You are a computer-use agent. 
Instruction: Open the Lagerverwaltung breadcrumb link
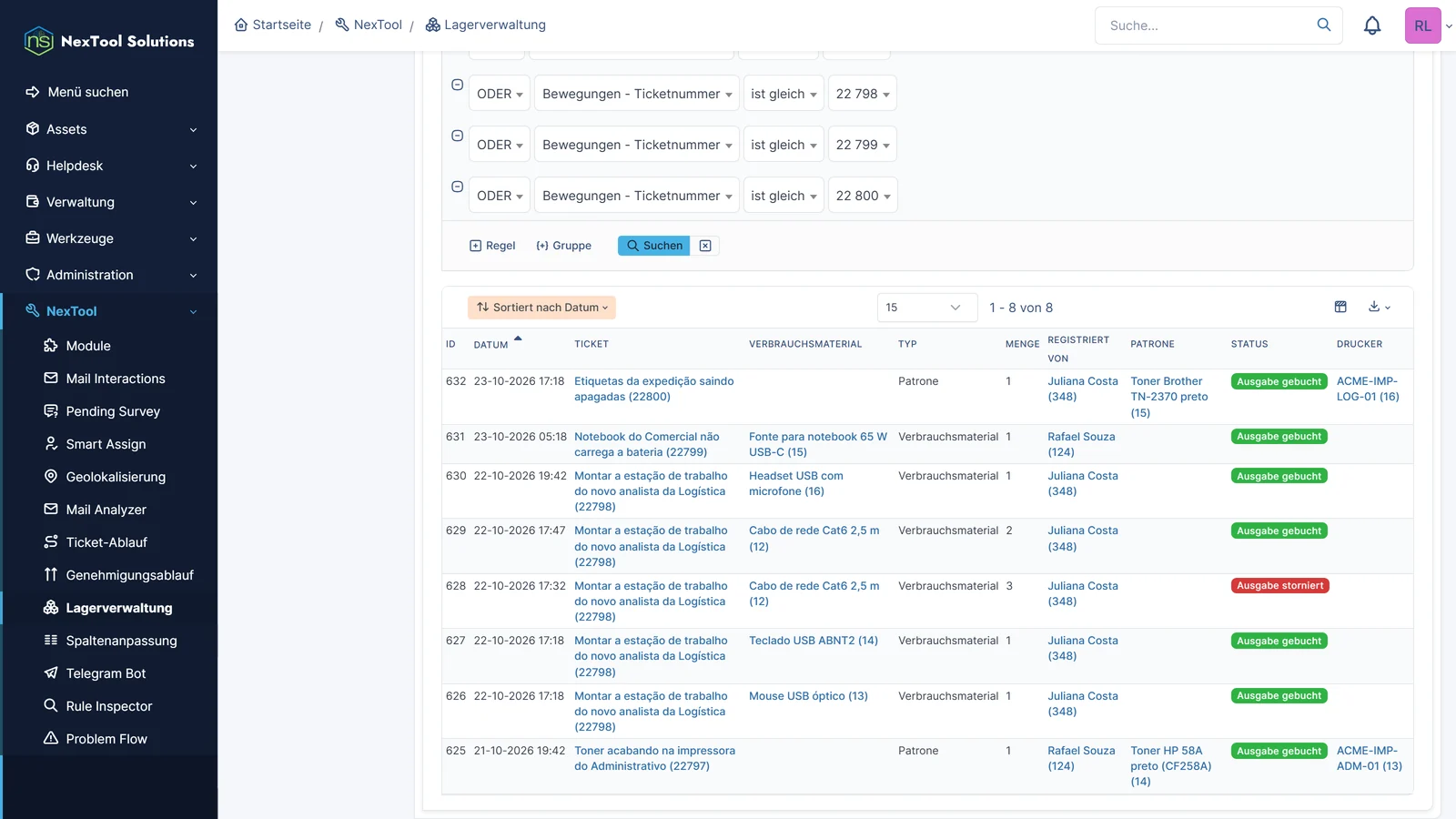tap(486, 25)
